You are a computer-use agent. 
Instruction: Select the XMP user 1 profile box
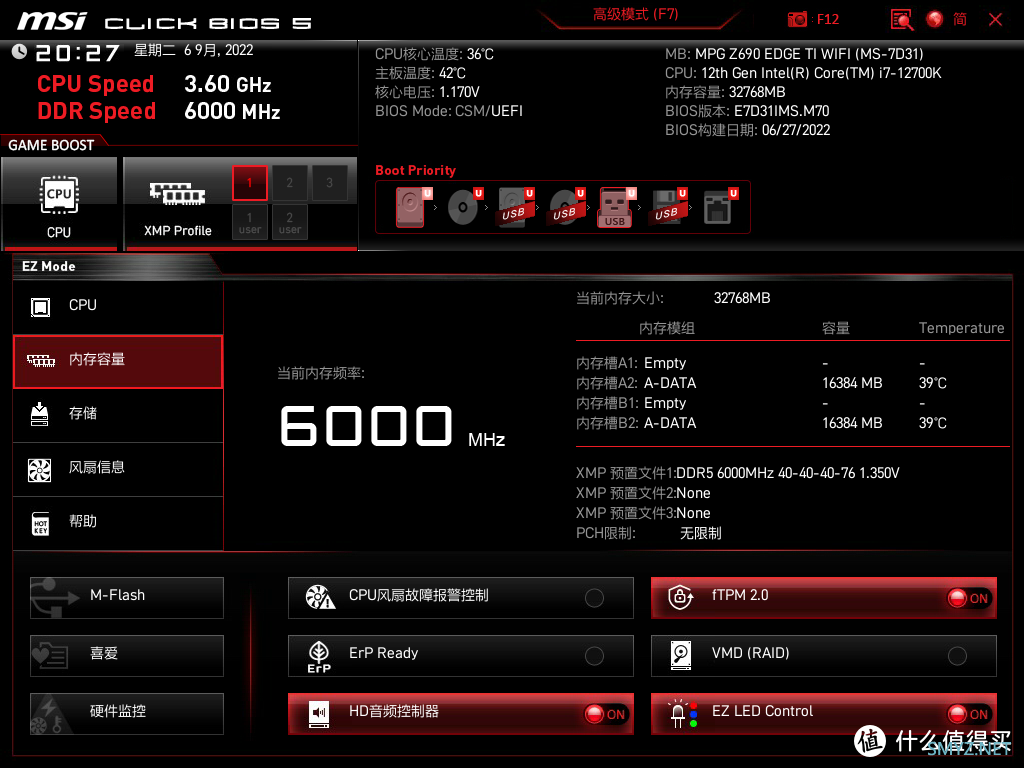pyautogui.click(x=249, y=223)
